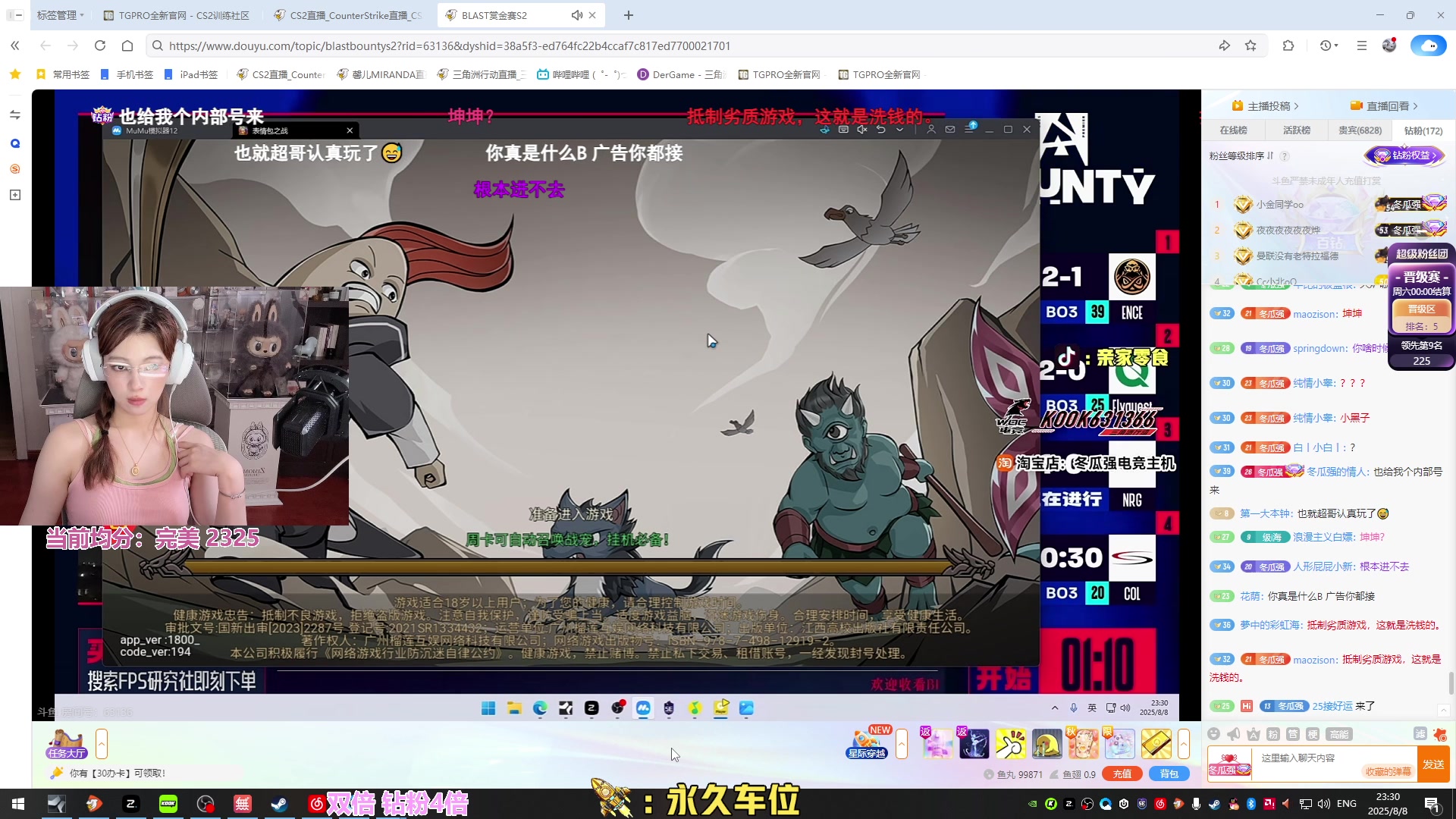Toggle the 滤 filter option in chat
This screenshot has height=819, width=1456.
pos(1420,734)
